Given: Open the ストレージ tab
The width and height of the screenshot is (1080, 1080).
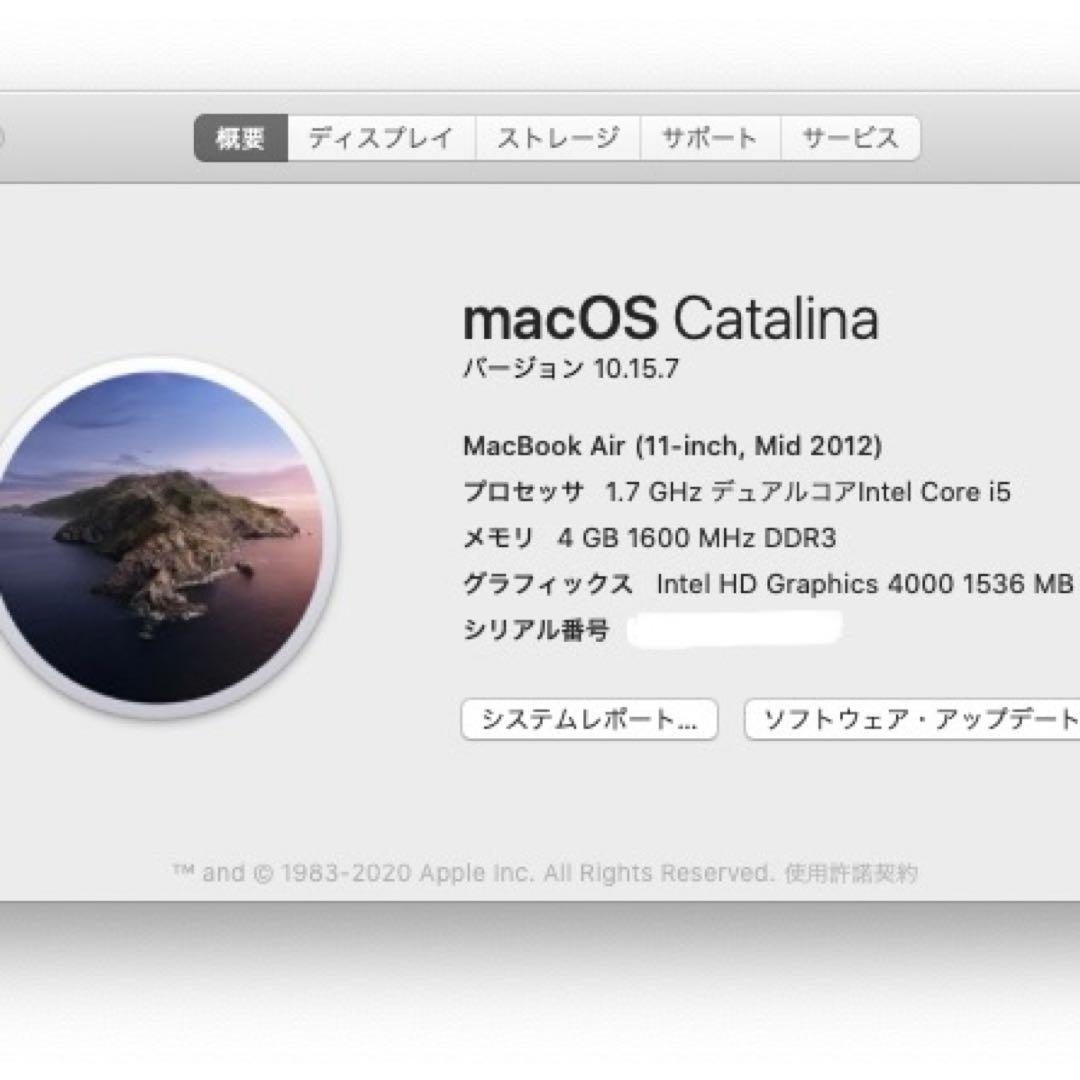Looking at the screenshot, I should [x=556, y=139].
